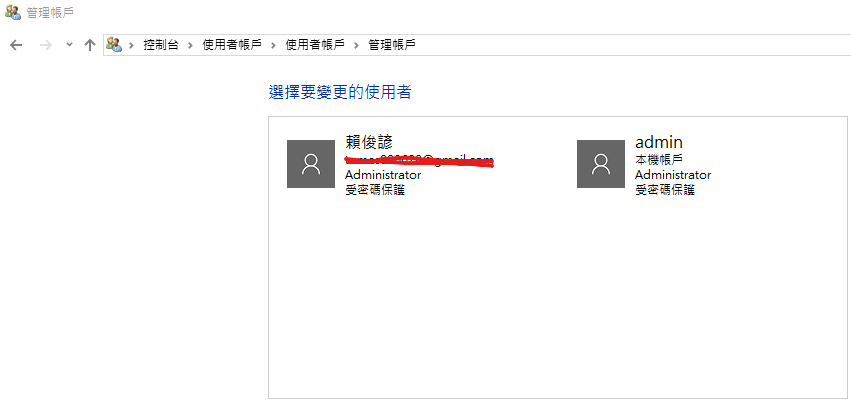Open the recent locations dropdown arrow
Image resolution: width=851 pixels, height=401 pixels.
click(69, 45)
